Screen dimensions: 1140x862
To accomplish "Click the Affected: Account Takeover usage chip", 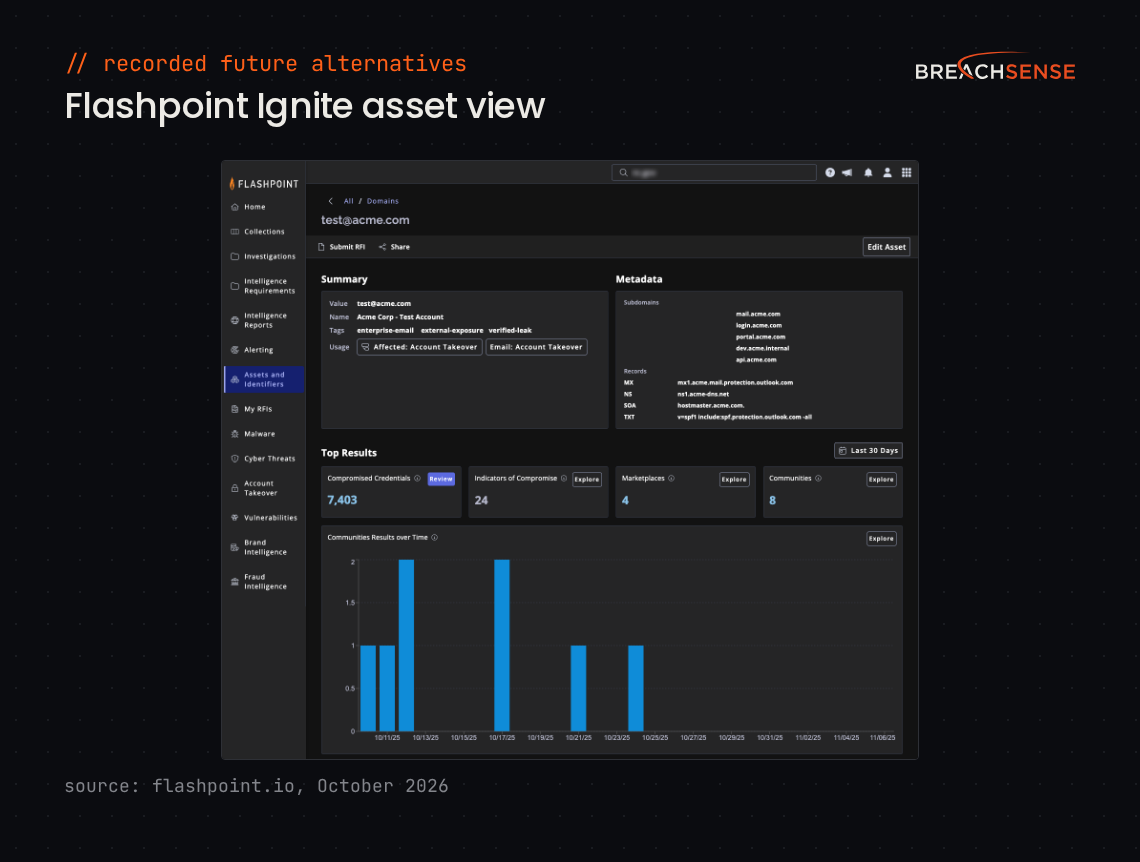I will coord(420,347).
